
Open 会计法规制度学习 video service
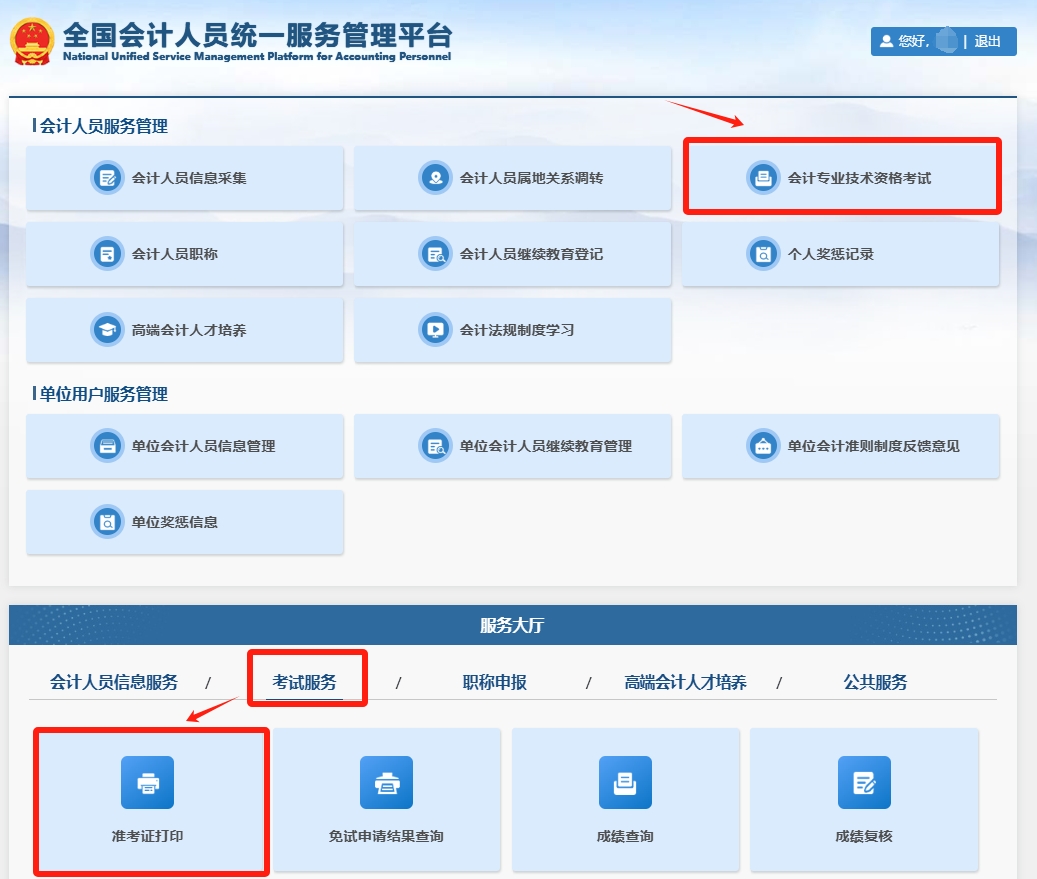tap(513, 329)
